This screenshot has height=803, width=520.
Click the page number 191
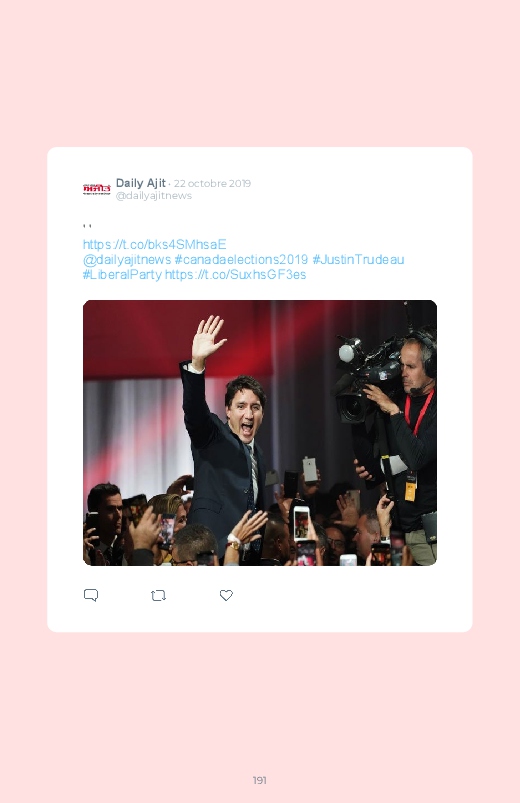pyautogui.click(x=259, y=780)
